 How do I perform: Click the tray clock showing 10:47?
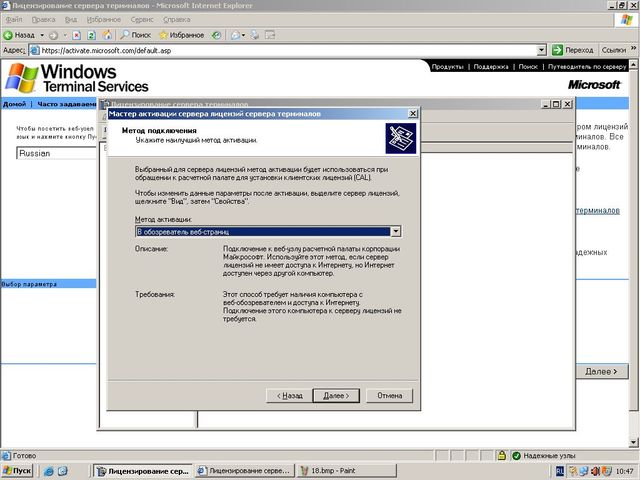click(624, 471)
